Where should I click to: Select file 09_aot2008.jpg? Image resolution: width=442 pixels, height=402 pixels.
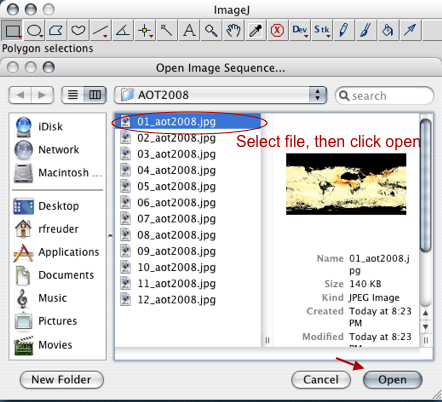(188, 251)
